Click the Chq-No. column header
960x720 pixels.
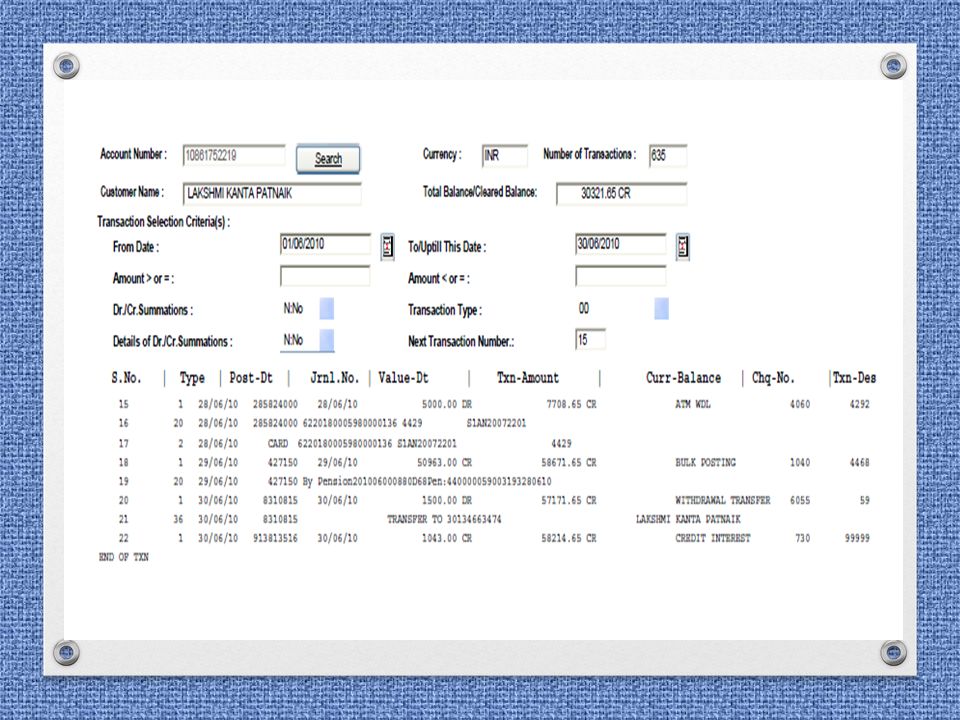click(x=773, y=378)
